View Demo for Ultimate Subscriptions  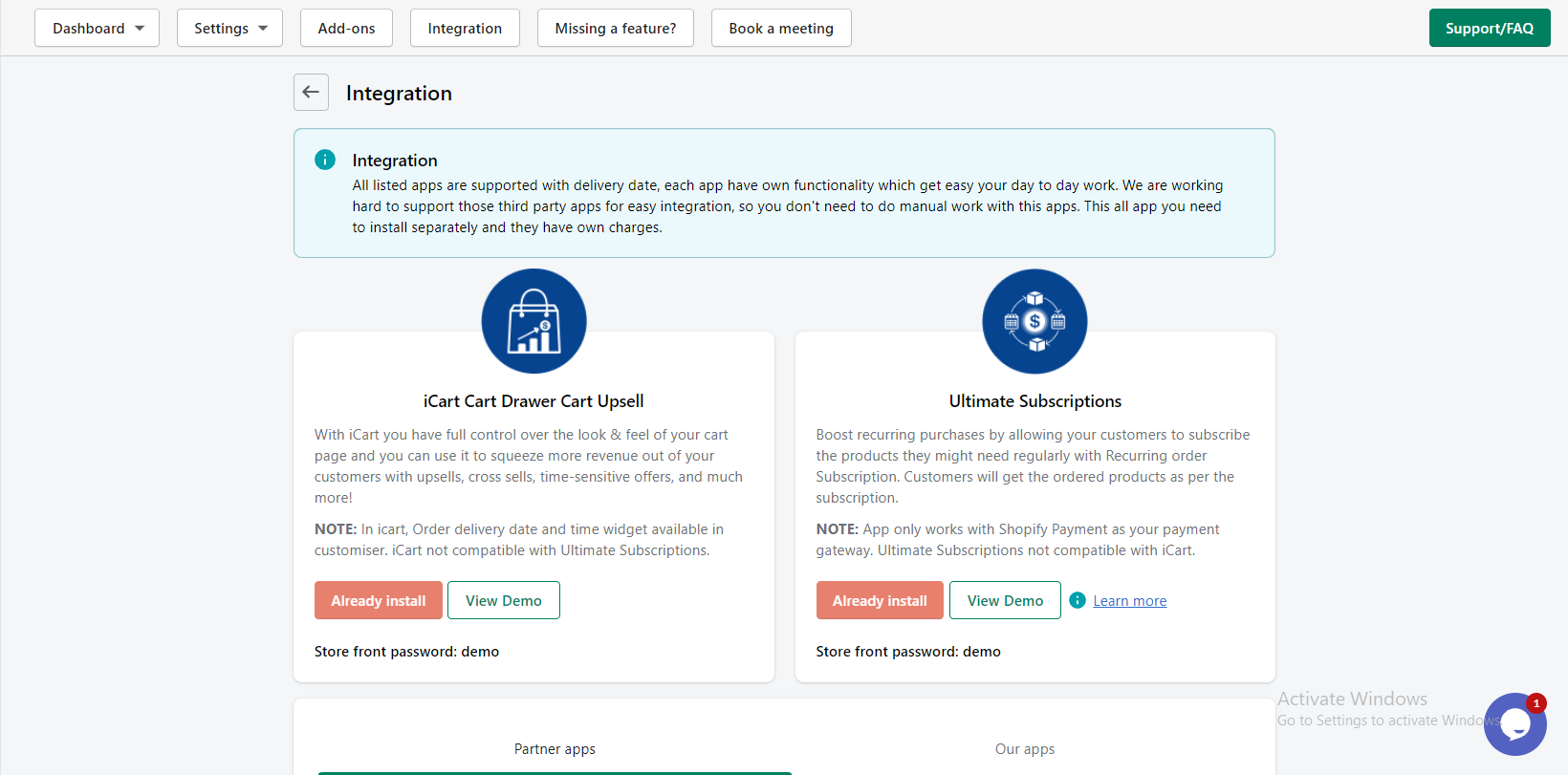1005,600
